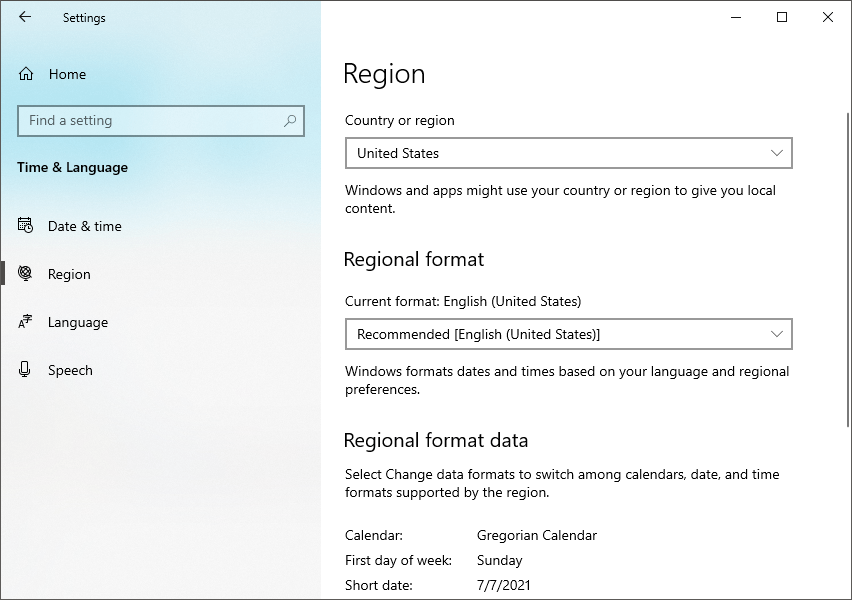Click the Home house icon
The image size is (852, 600).
coord(26,74)
